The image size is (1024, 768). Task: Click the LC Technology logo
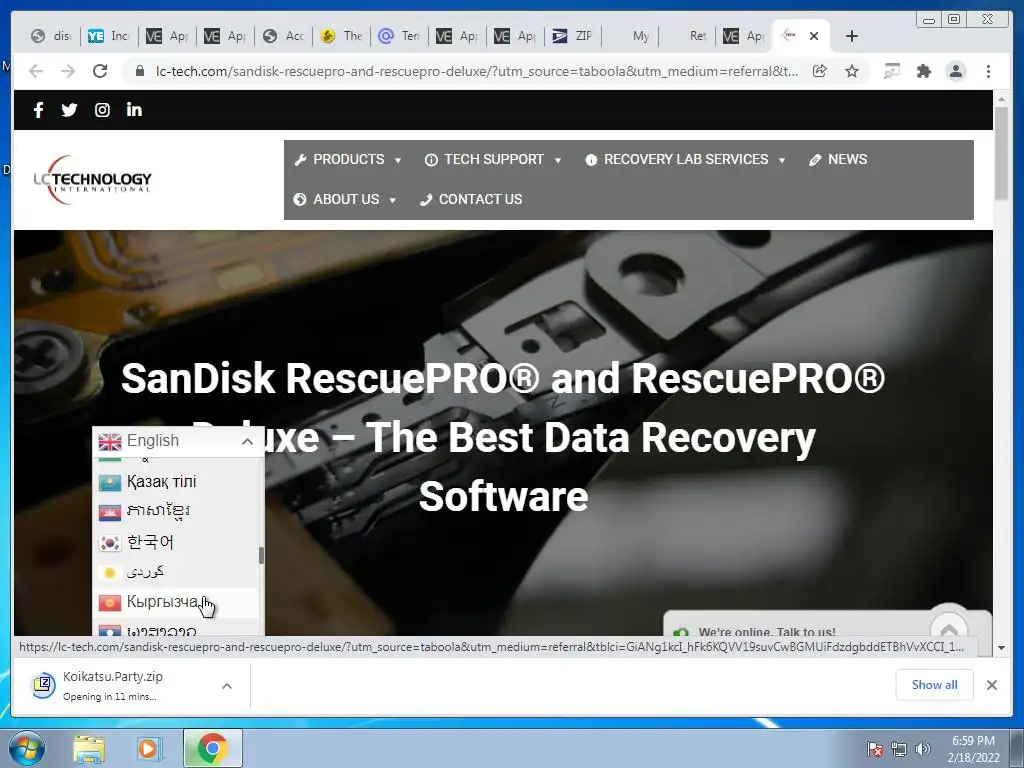point(92,180)
